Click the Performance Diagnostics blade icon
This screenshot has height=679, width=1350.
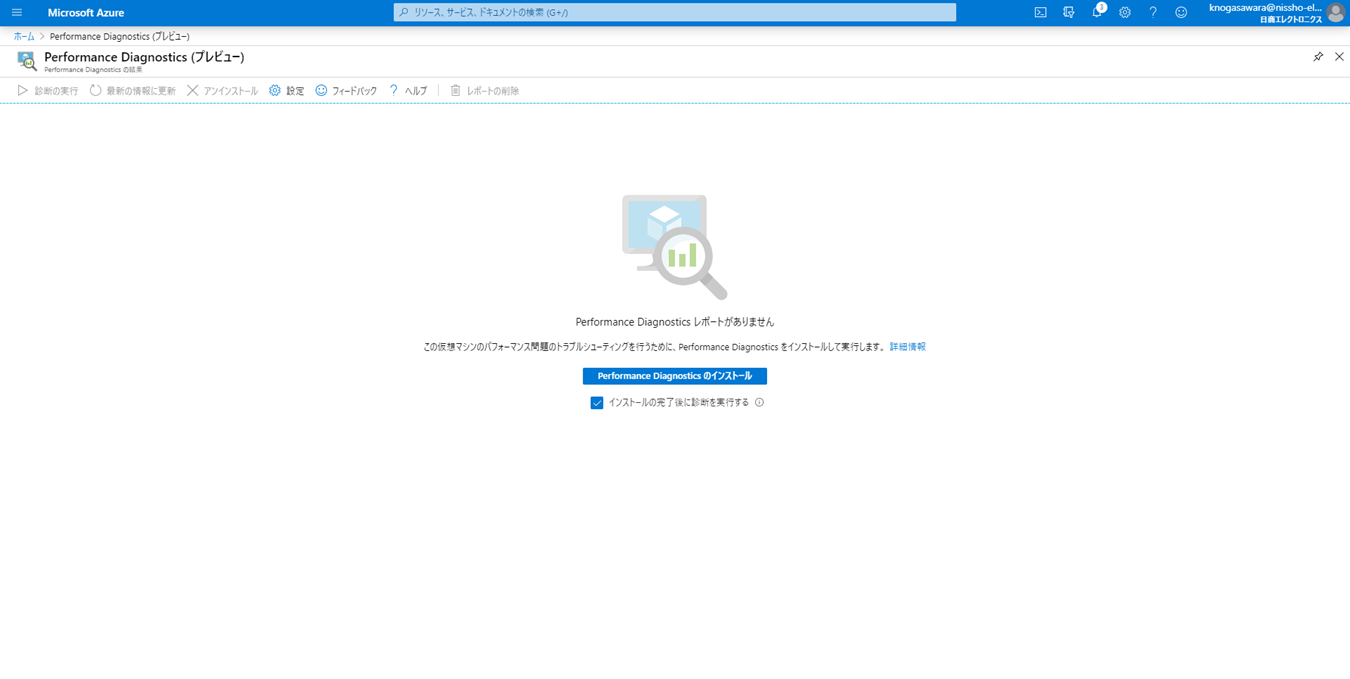[27, 61]
